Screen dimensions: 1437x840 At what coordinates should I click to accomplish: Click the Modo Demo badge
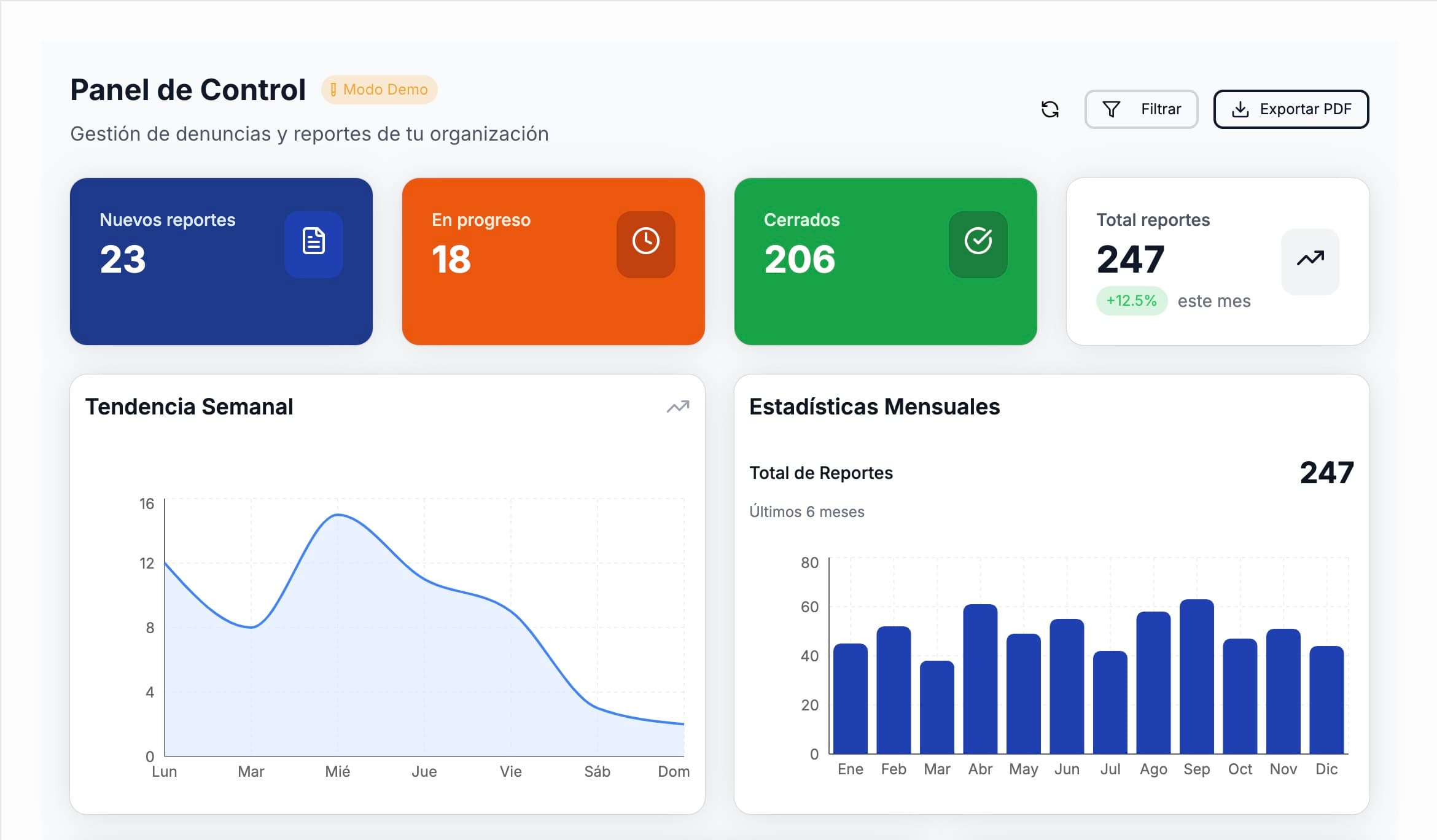pos(379,90)
